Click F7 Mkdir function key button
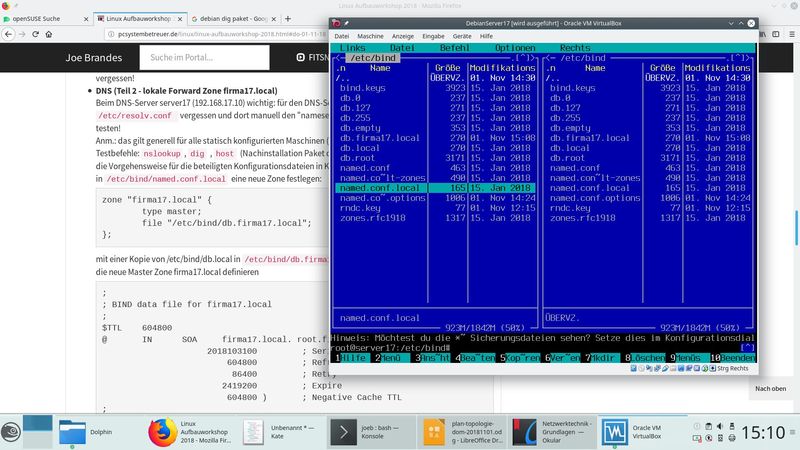The height and width of the screenshot is (450, 800). click(602, 358)
